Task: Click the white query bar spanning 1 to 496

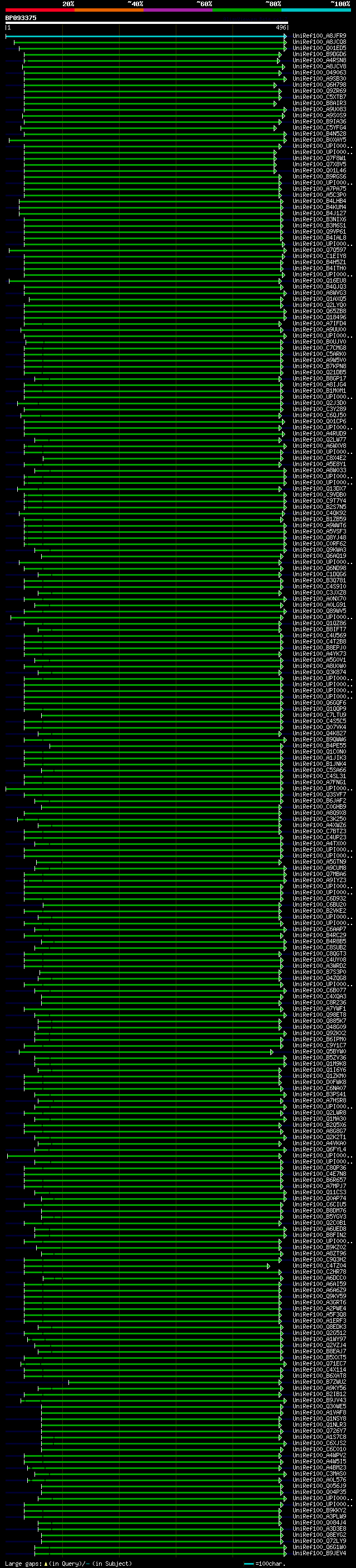Action: click(147, 23)
